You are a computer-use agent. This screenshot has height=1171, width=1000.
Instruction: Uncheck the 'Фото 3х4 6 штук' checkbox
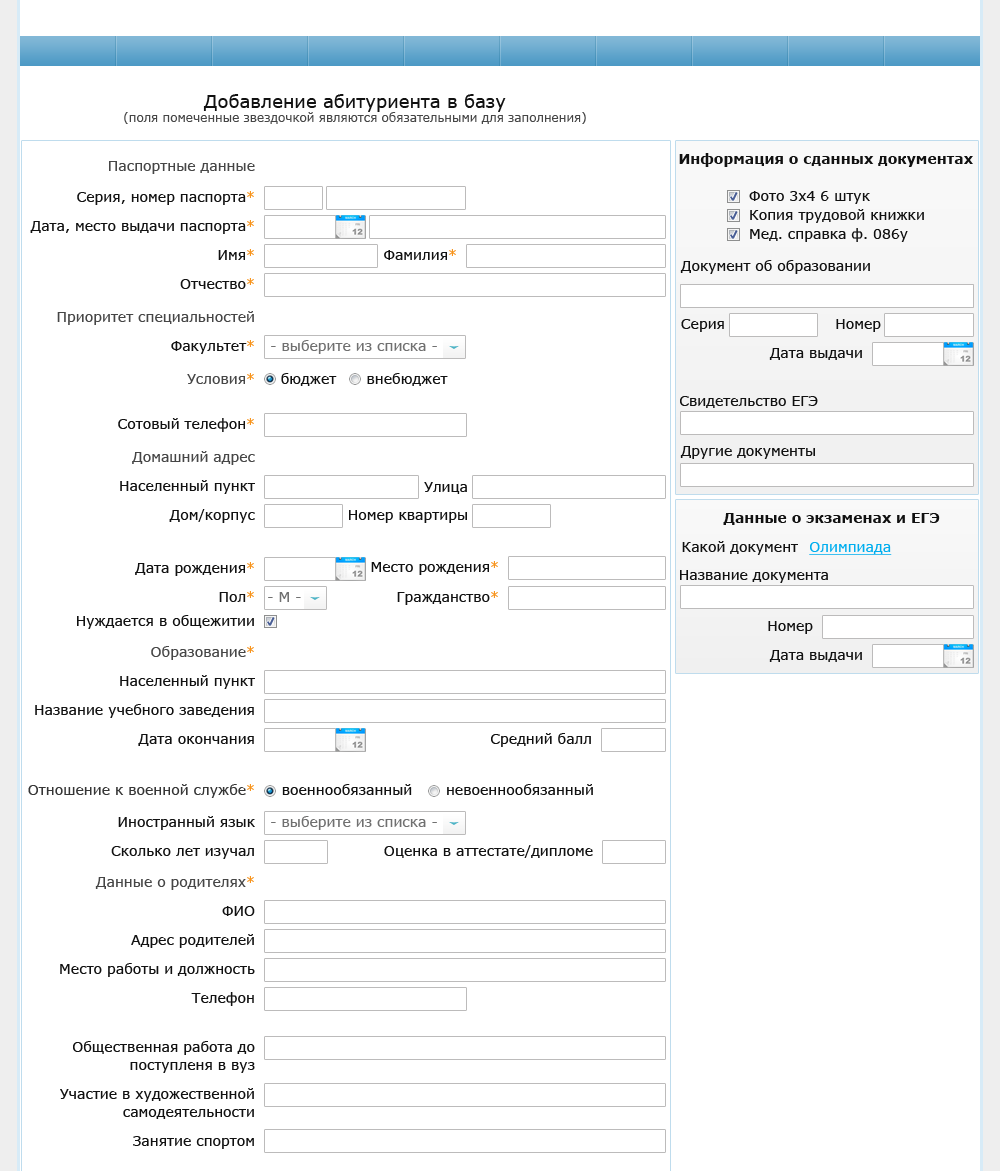point(734,196)
